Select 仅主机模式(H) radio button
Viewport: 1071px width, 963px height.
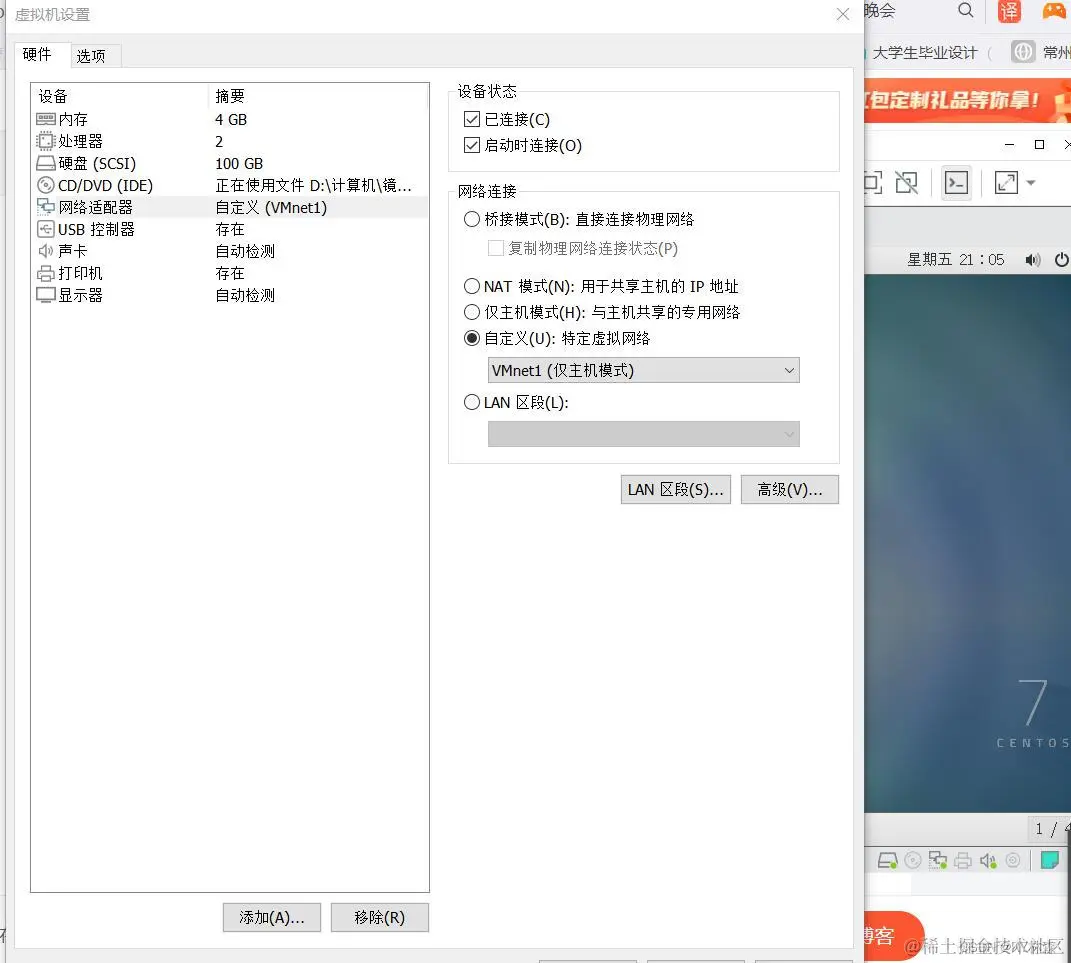pyautogui.click(x=471, y=312)
